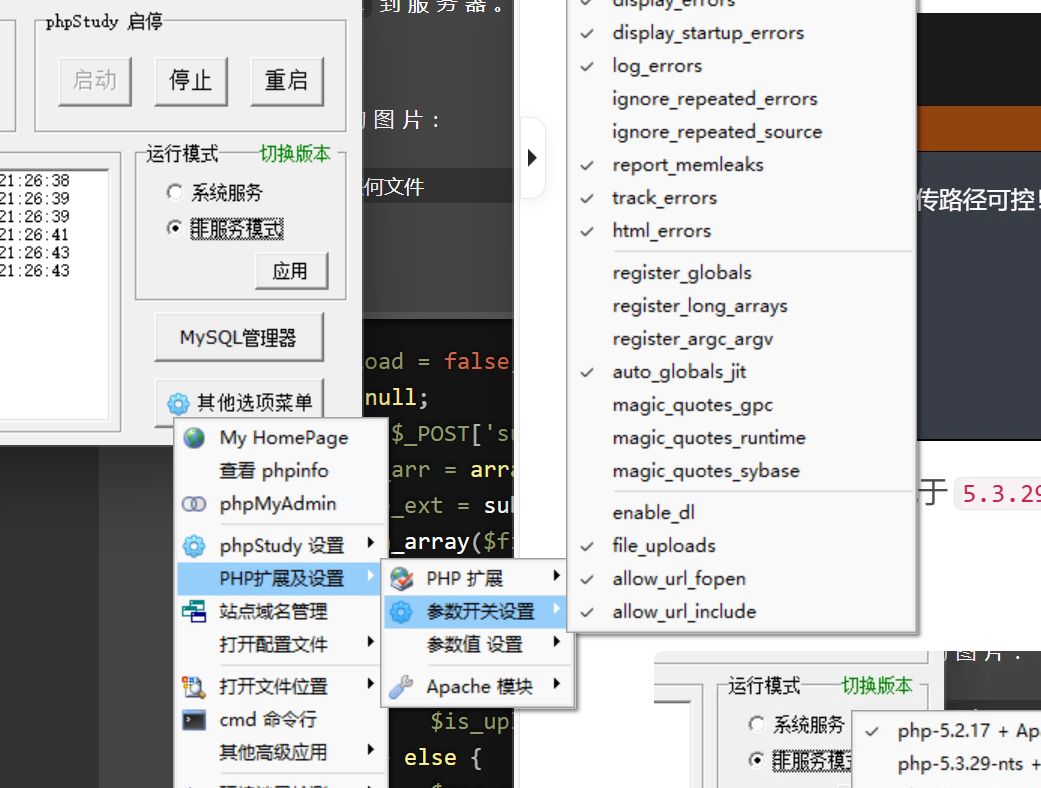The width and height of the screenshot is (1041, 788).
Task: Click green 切换版本 link in phpStudy window
Action: coord(295,154)
